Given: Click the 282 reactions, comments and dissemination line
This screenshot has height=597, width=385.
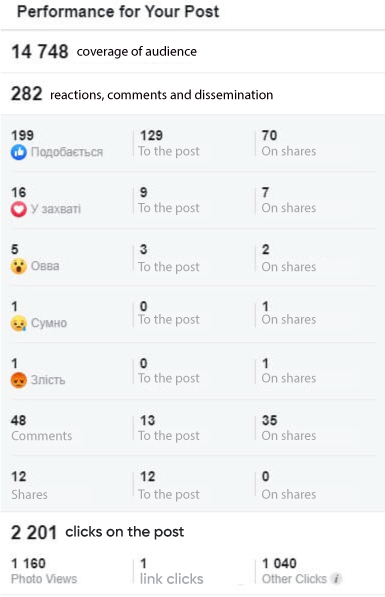Looking at the screenshot, I should [x=192, y=94].
